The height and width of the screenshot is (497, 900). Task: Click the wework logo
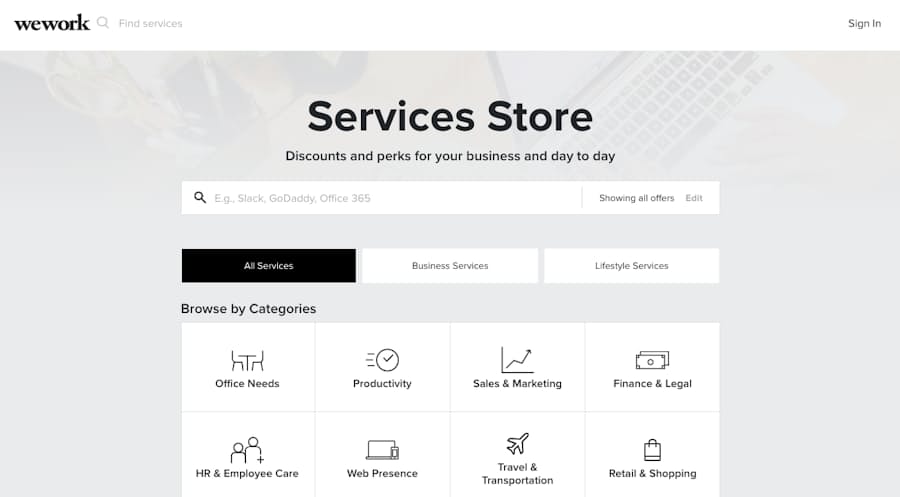click(x=52, y=23)
